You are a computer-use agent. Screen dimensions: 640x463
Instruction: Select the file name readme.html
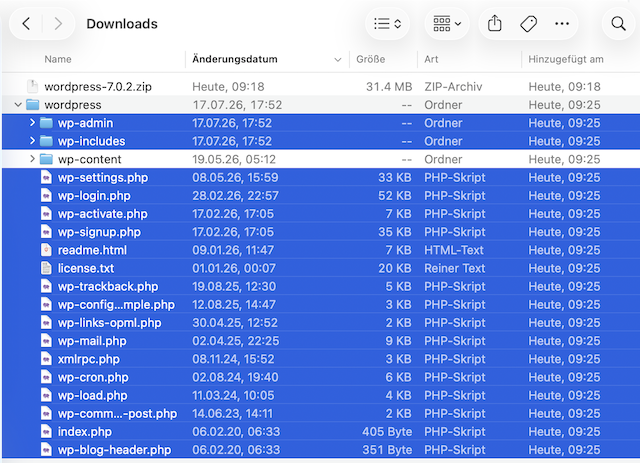point(92,250)
